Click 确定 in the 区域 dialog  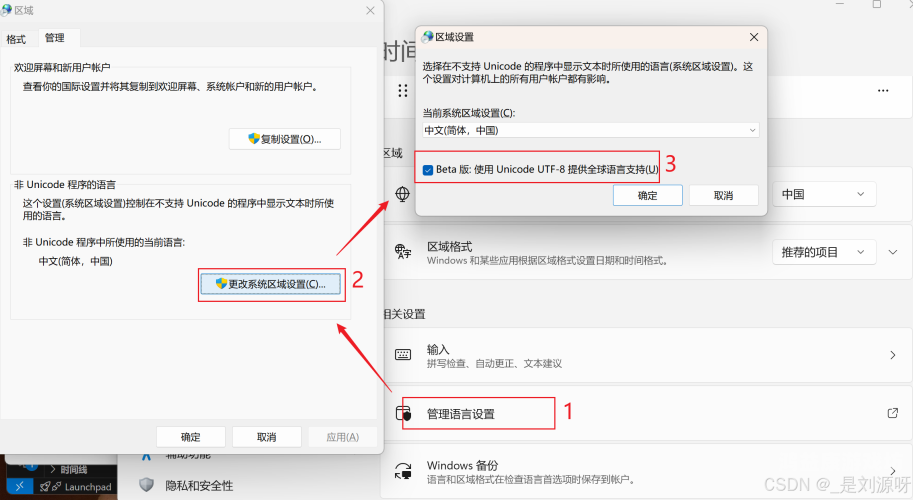pyautogui.click(x=190, y=437)
